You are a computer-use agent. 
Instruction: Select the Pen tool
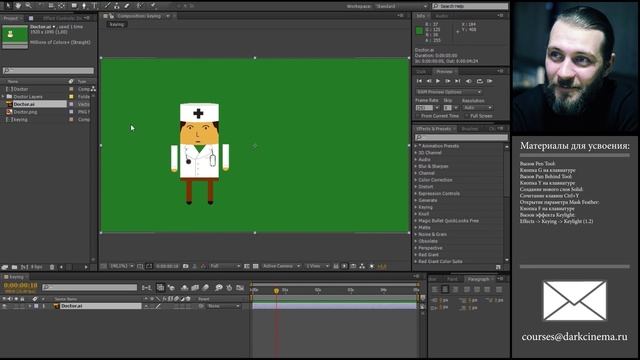point(84,6)
